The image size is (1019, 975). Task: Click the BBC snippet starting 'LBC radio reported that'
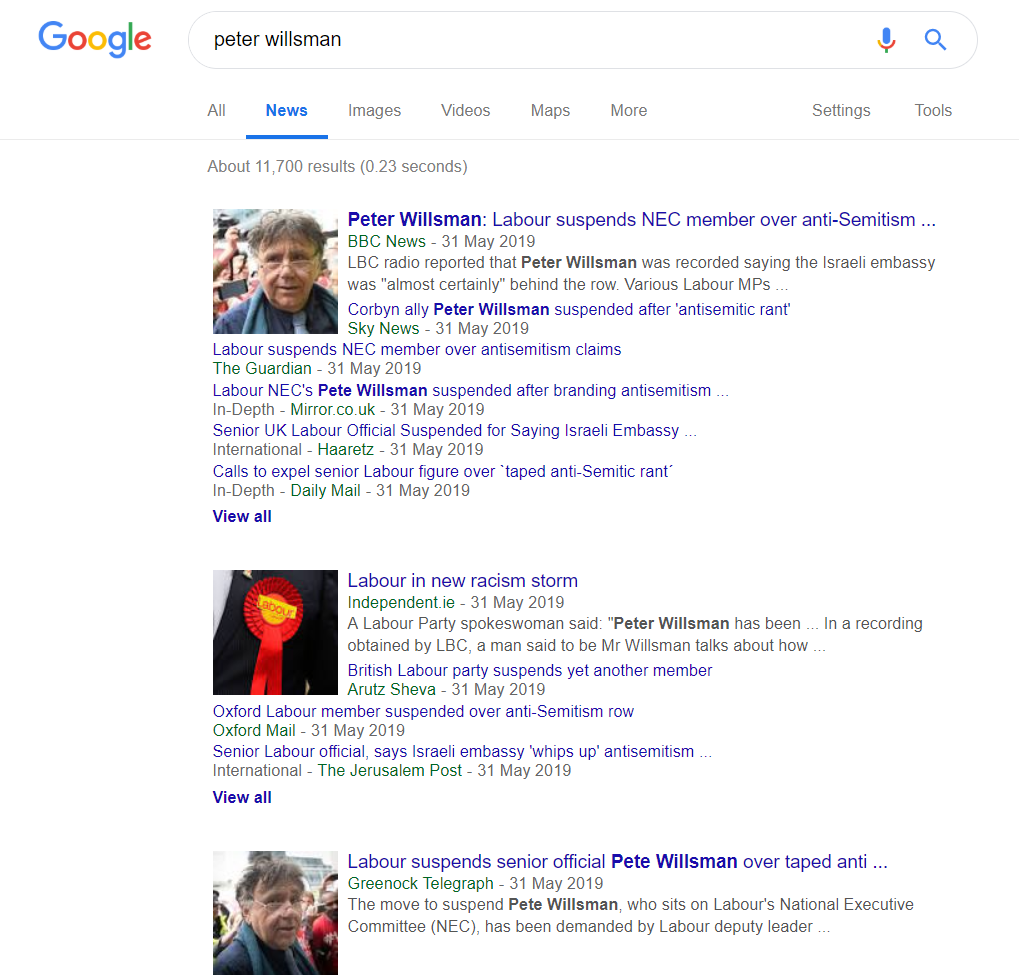point(641,274)
